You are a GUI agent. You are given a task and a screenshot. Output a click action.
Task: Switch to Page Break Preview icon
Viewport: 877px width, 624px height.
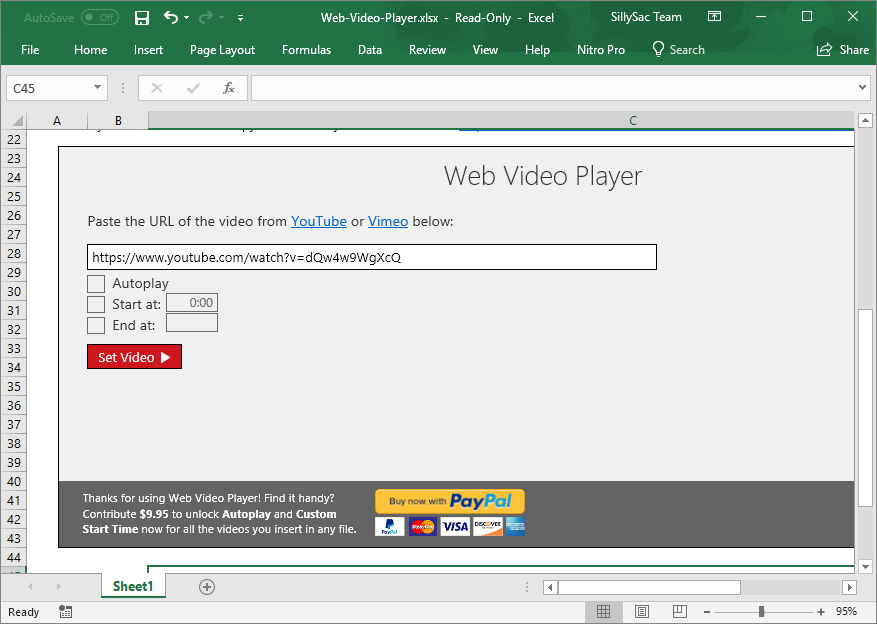tap(680, 612)
